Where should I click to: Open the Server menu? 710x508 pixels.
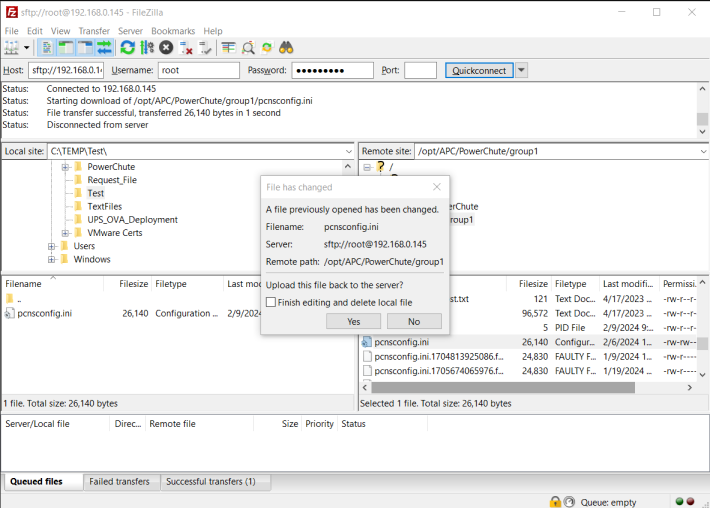tap(130, 31)
